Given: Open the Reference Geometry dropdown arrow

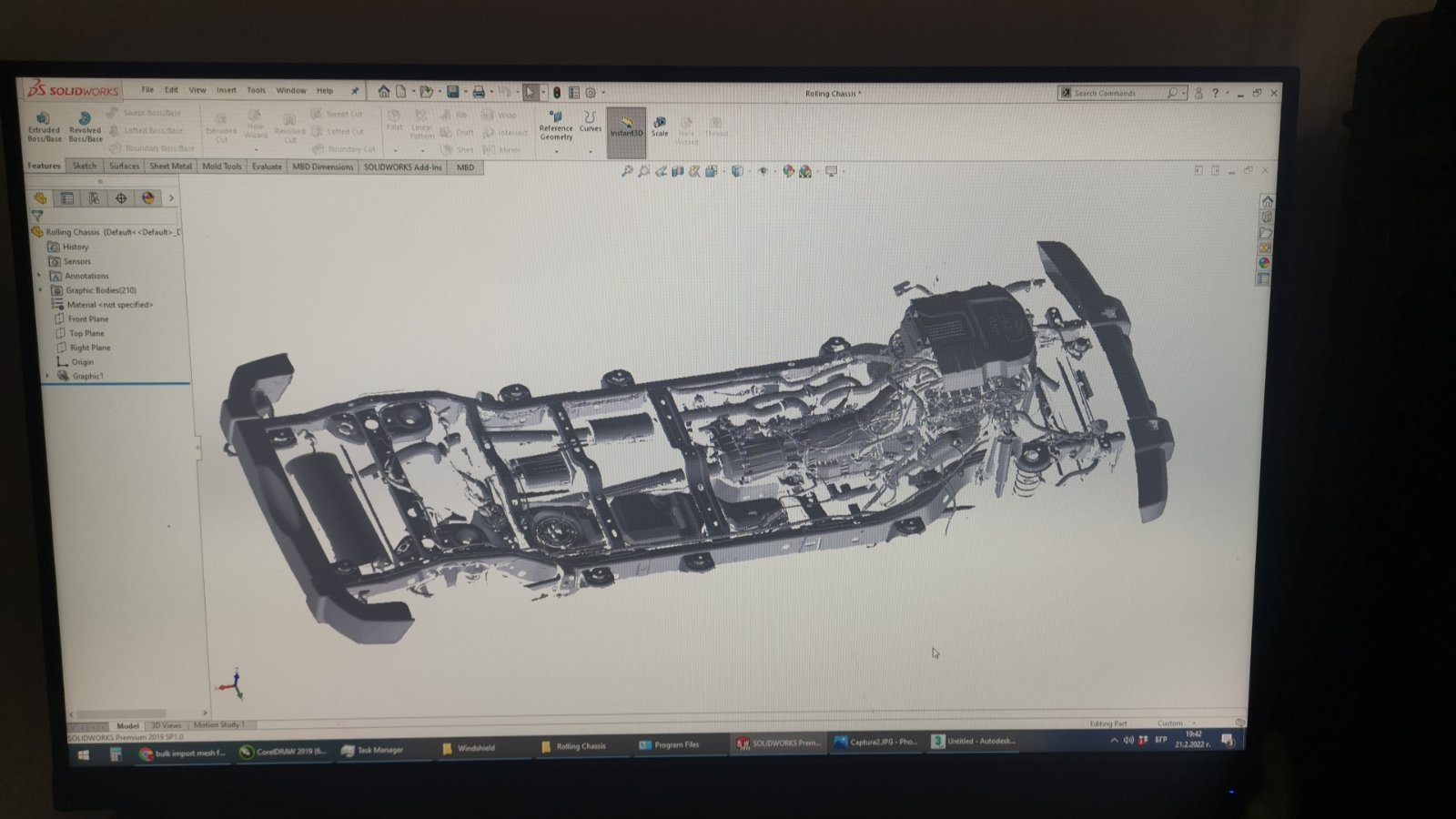Looking at the screenshot, I should tap(556, 150).
